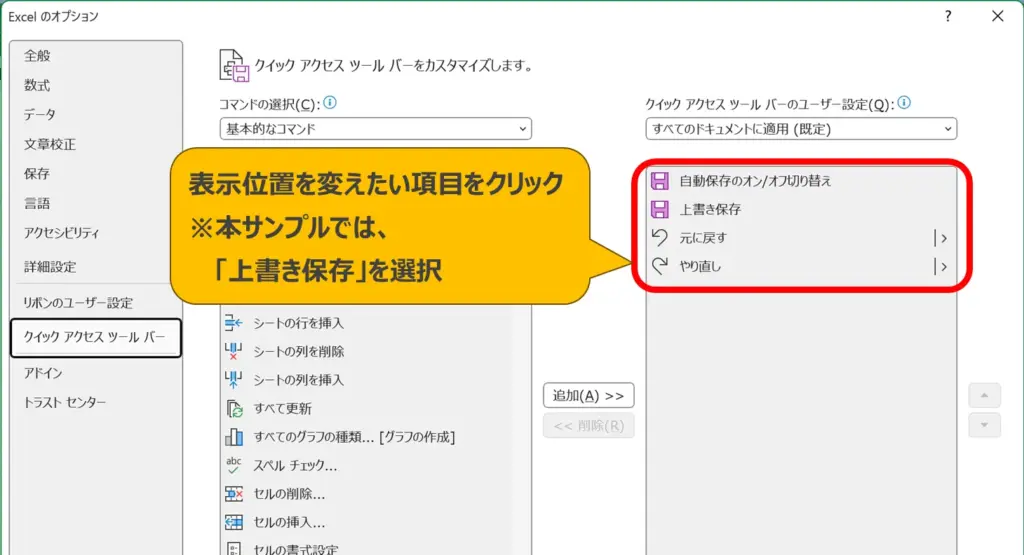Open the トラスト センター category
Image resolution: width=1024 pixels, height=555 pixels.
pyautogui.click(x=65, y=402)
